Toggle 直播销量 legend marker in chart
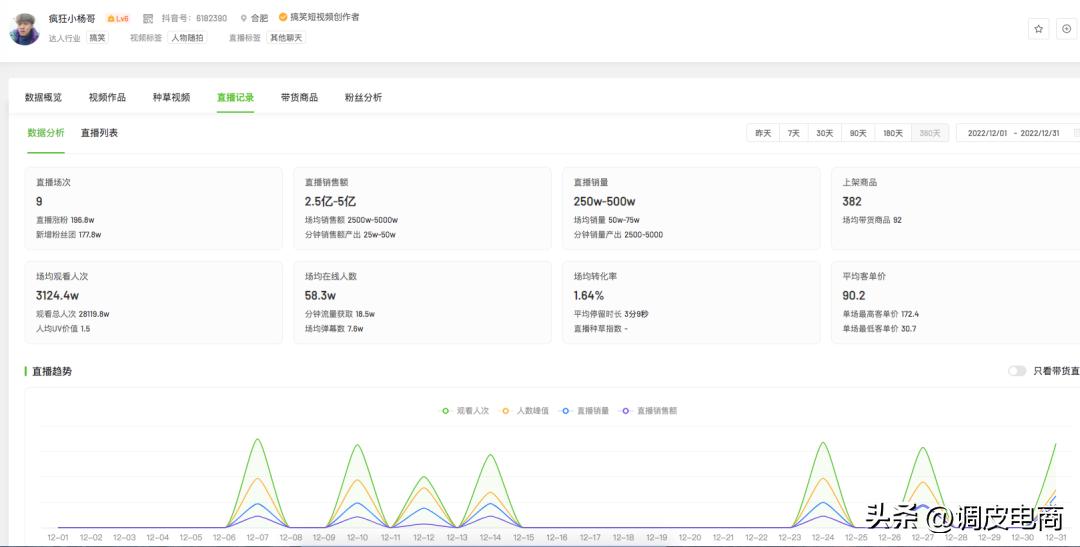This screenshot has height=547, width=1080. point(565,411)
